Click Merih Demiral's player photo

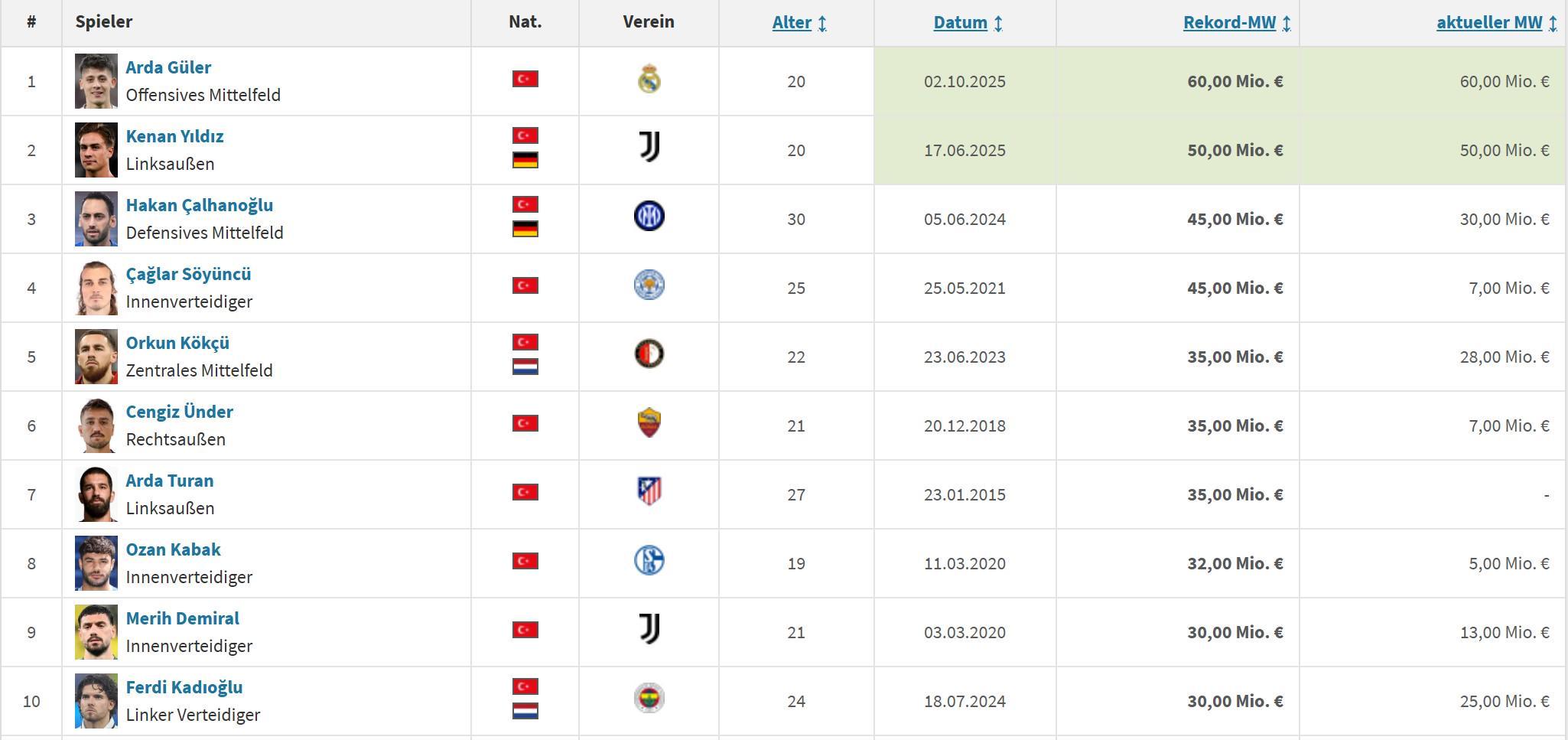pos(96,632)
